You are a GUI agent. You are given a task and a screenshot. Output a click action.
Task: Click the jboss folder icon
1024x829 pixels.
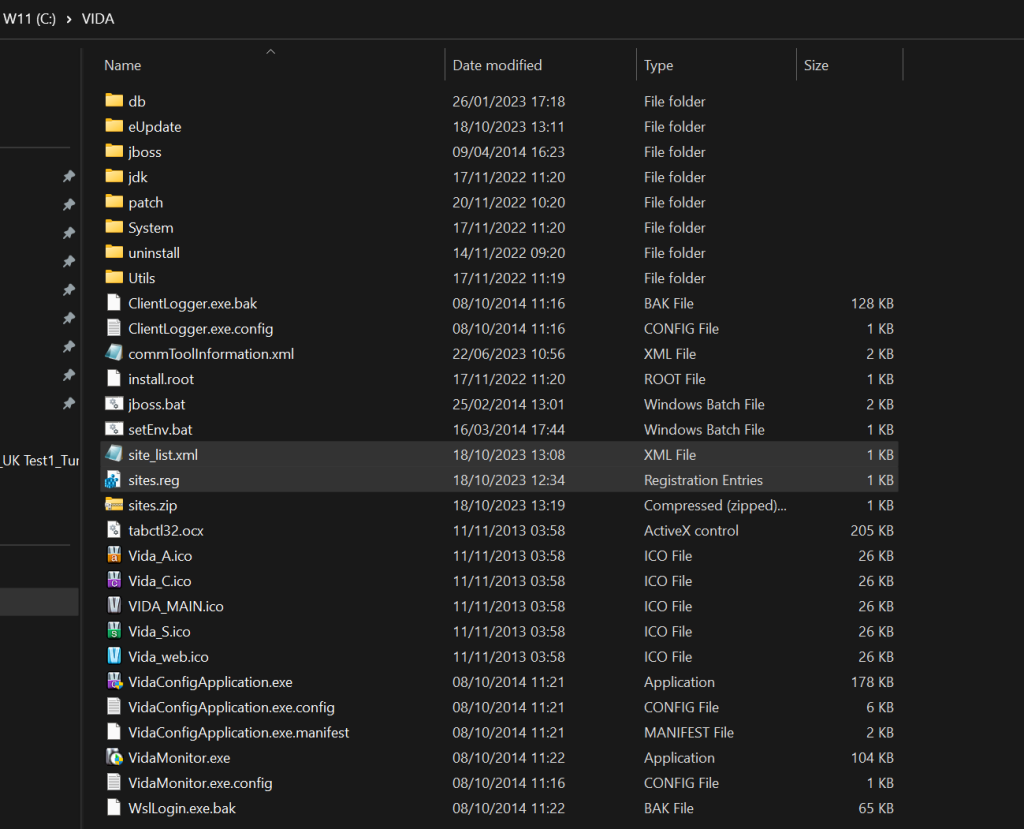coord(114,151)
